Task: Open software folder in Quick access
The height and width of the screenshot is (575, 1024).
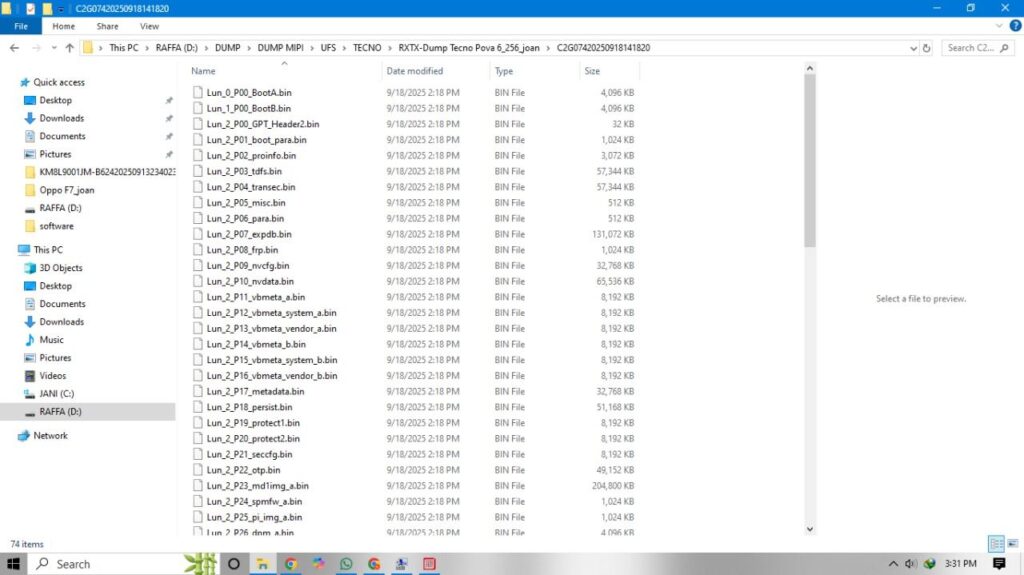Action: click(x=56, y=226)
